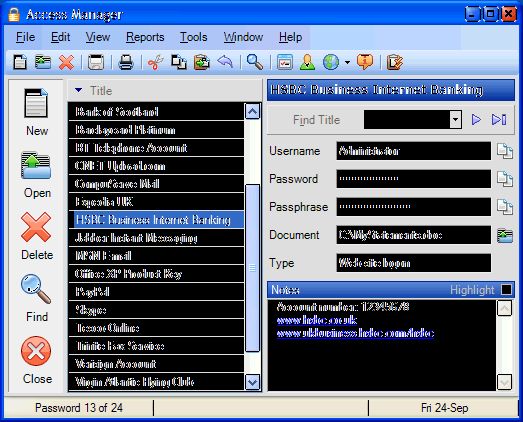The image size is (523, 422).
Task: Click inside the Type field
Action: click(x=414, y=263)
